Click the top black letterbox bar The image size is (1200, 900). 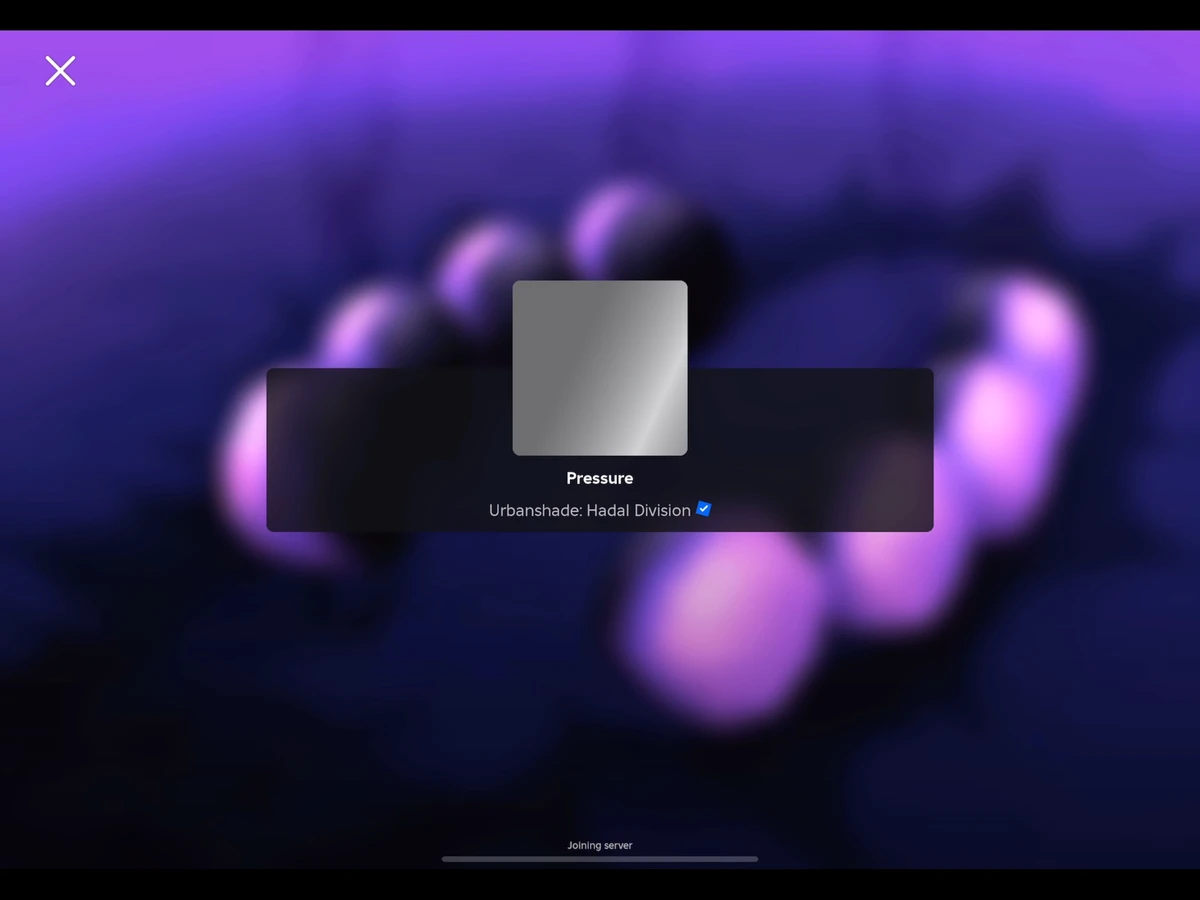click(x=600, y=14)
